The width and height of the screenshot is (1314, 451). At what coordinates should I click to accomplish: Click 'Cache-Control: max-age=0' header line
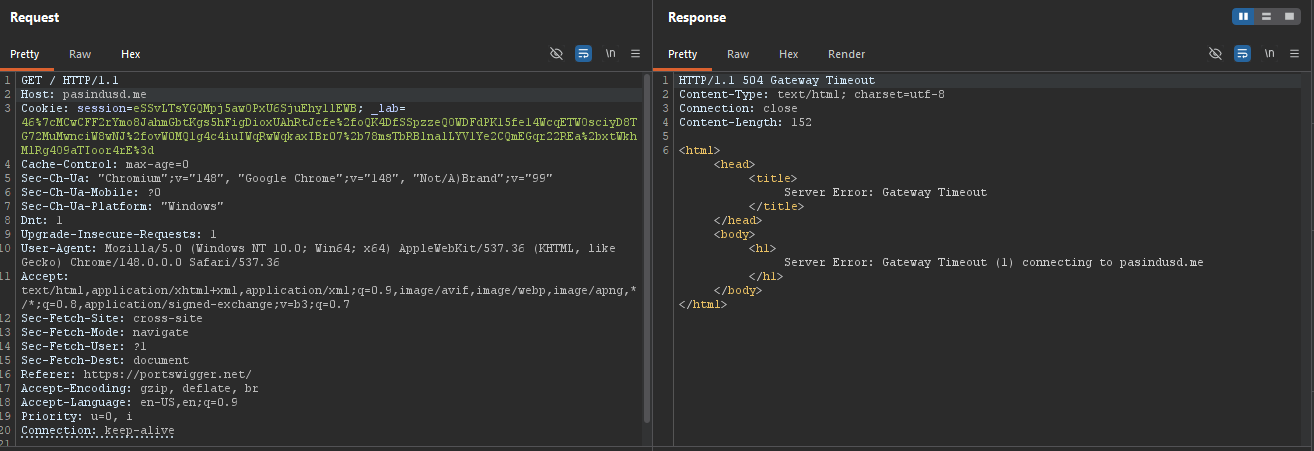(104, 164)
